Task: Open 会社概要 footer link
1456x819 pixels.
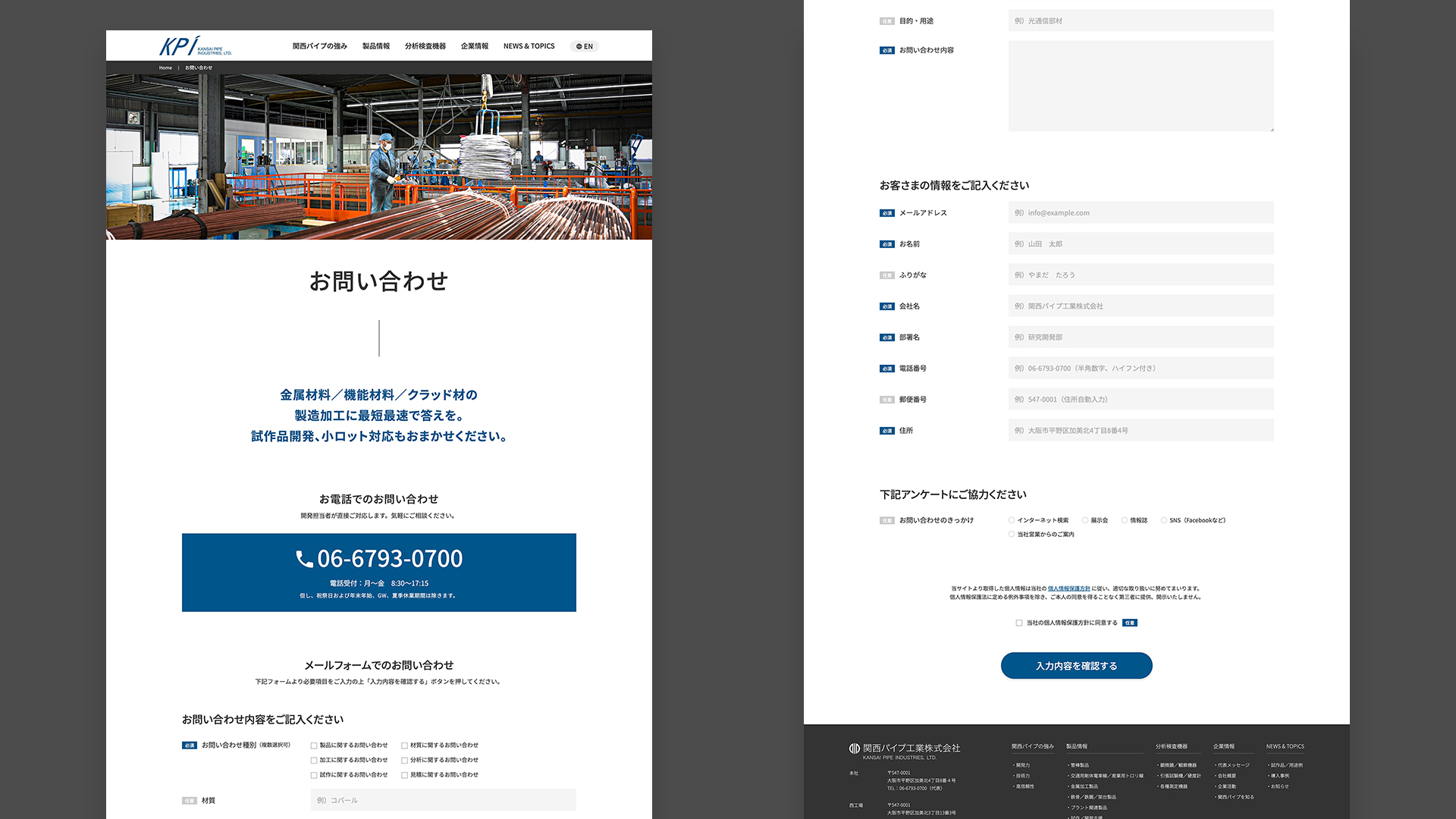Action: coord(1226,776)
